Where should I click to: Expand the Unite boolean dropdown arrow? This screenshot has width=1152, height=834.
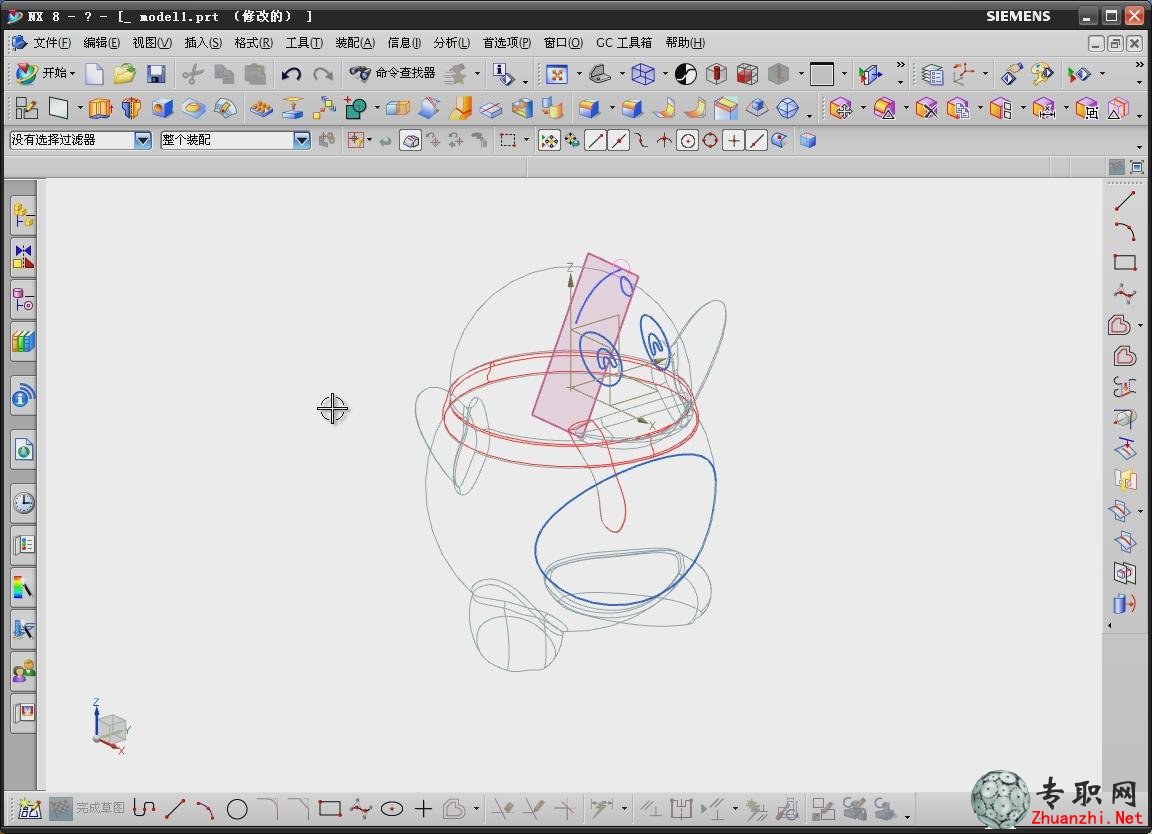tap(377, 109)
